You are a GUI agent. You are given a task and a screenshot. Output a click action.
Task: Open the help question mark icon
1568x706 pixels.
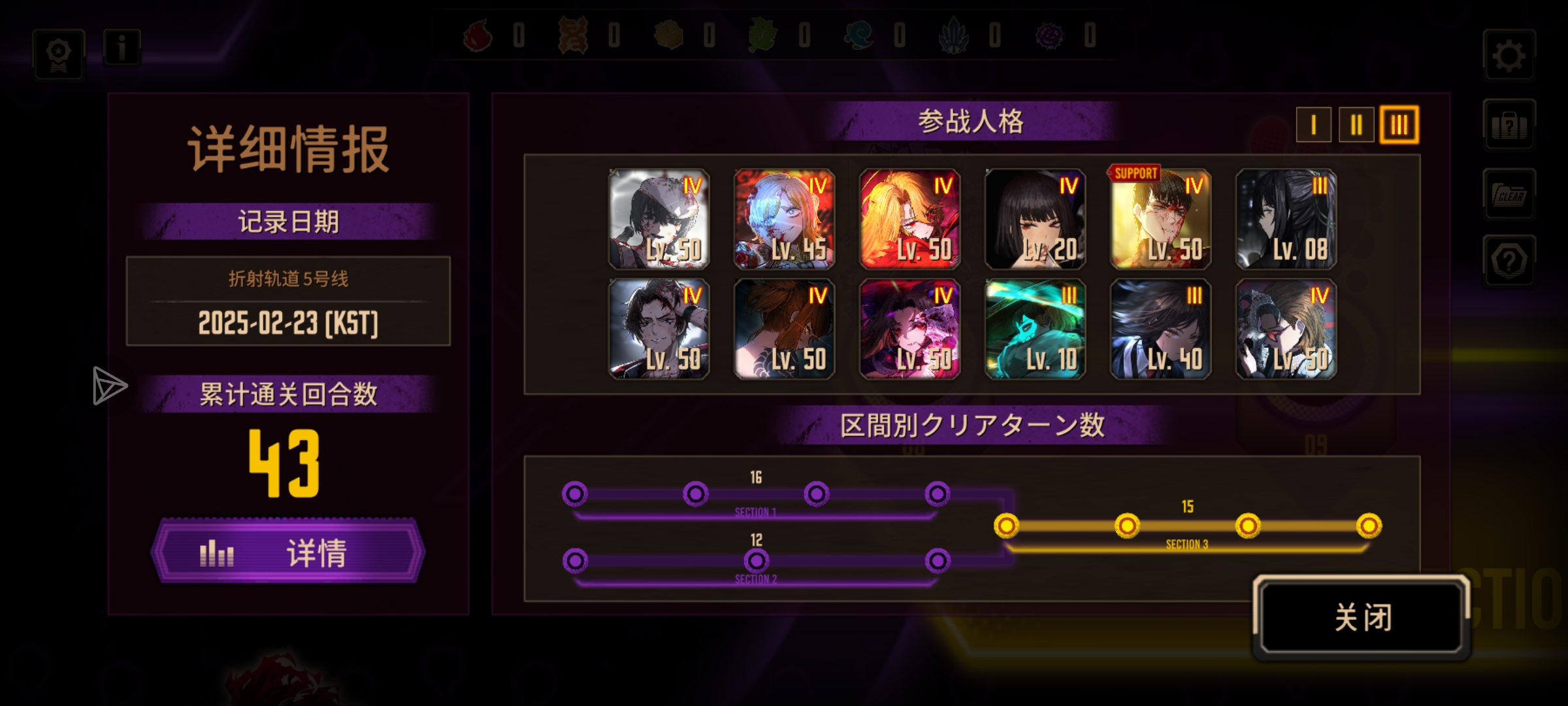1509,260
